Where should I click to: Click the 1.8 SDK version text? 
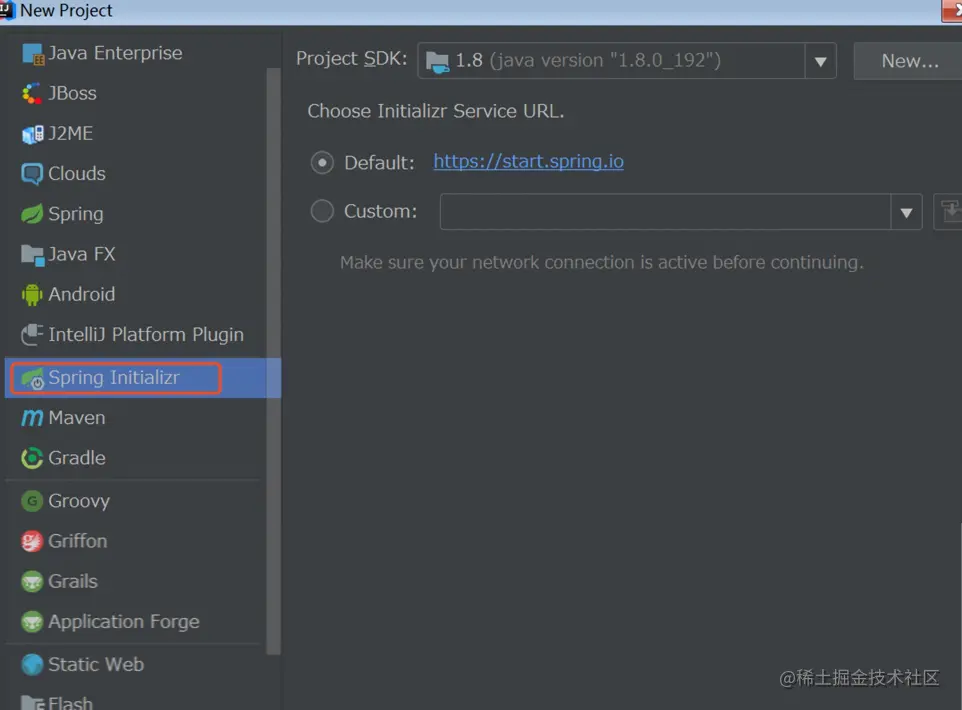[469, 61]
